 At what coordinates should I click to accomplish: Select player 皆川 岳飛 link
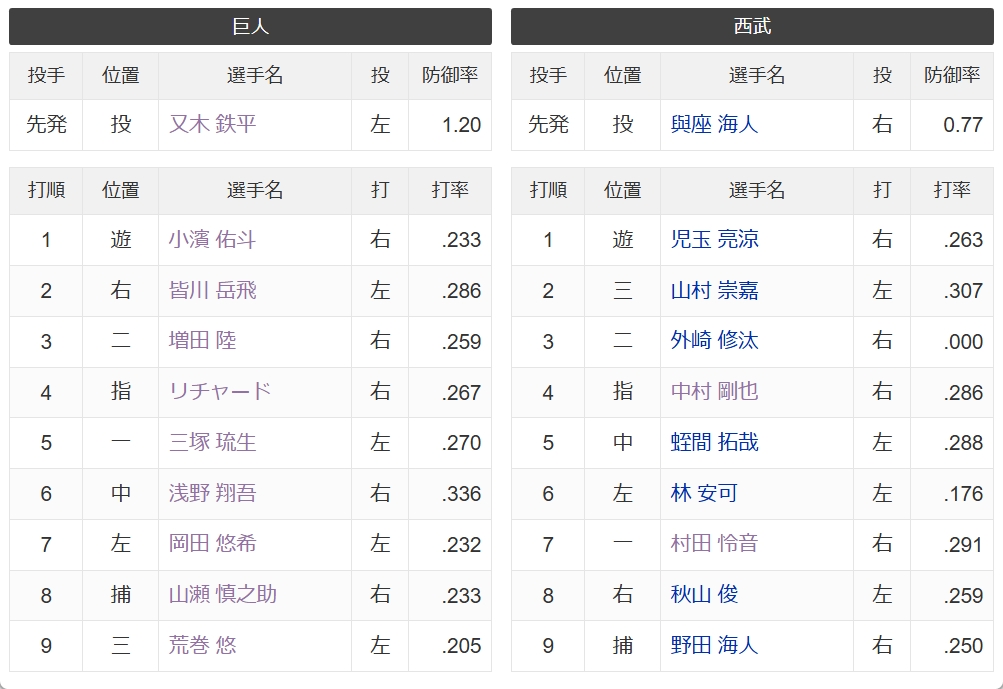[x=212, y=290]
